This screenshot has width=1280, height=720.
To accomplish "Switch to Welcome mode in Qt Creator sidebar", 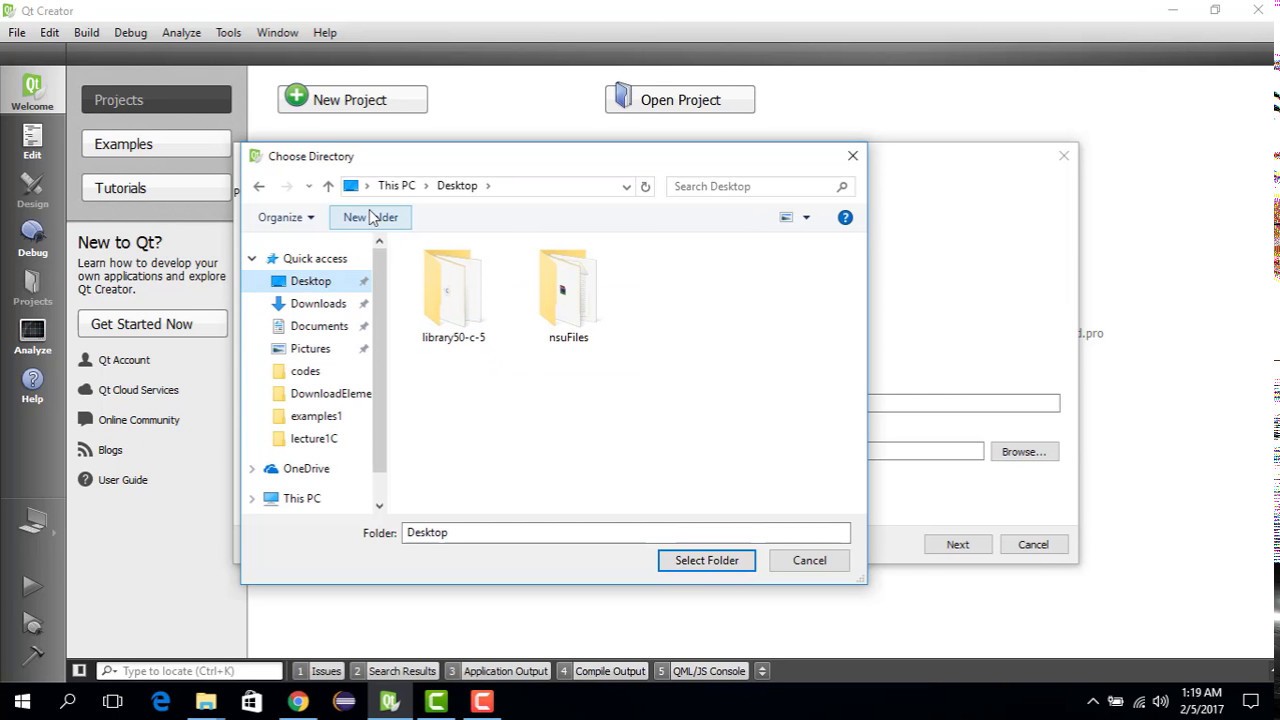I will tap(32, 92).
